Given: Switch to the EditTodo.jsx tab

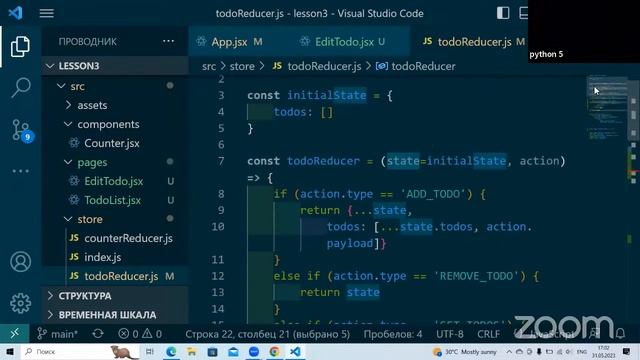Looking at the screenshot, I should point(344,42).
